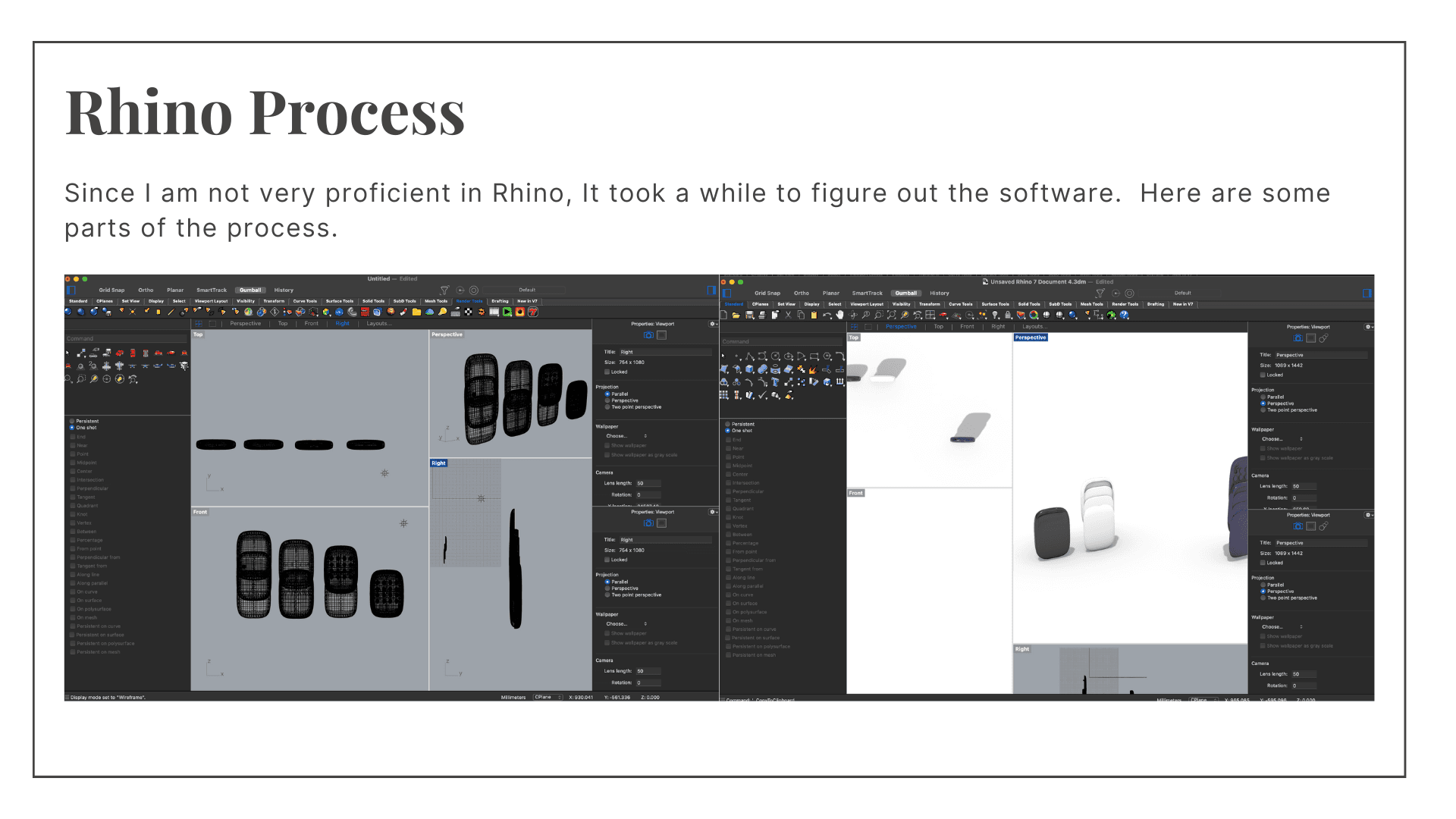Click the Command input field in left window
The height and width of the screenshot is (819, 1456).
125,339
